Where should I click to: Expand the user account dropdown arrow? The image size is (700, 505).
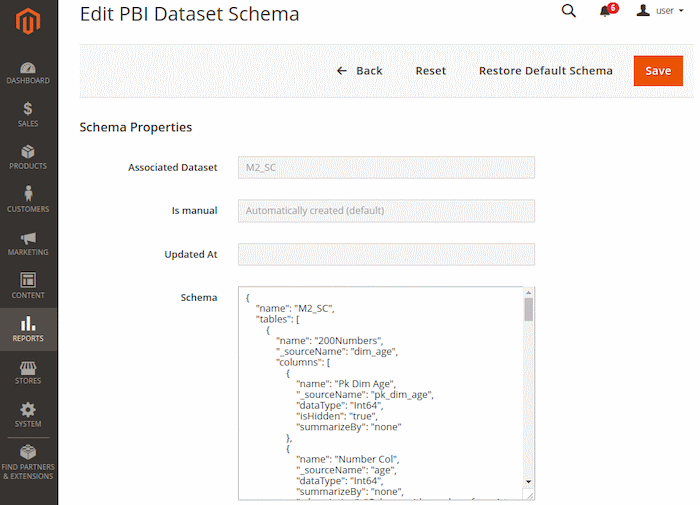point(681,11)
